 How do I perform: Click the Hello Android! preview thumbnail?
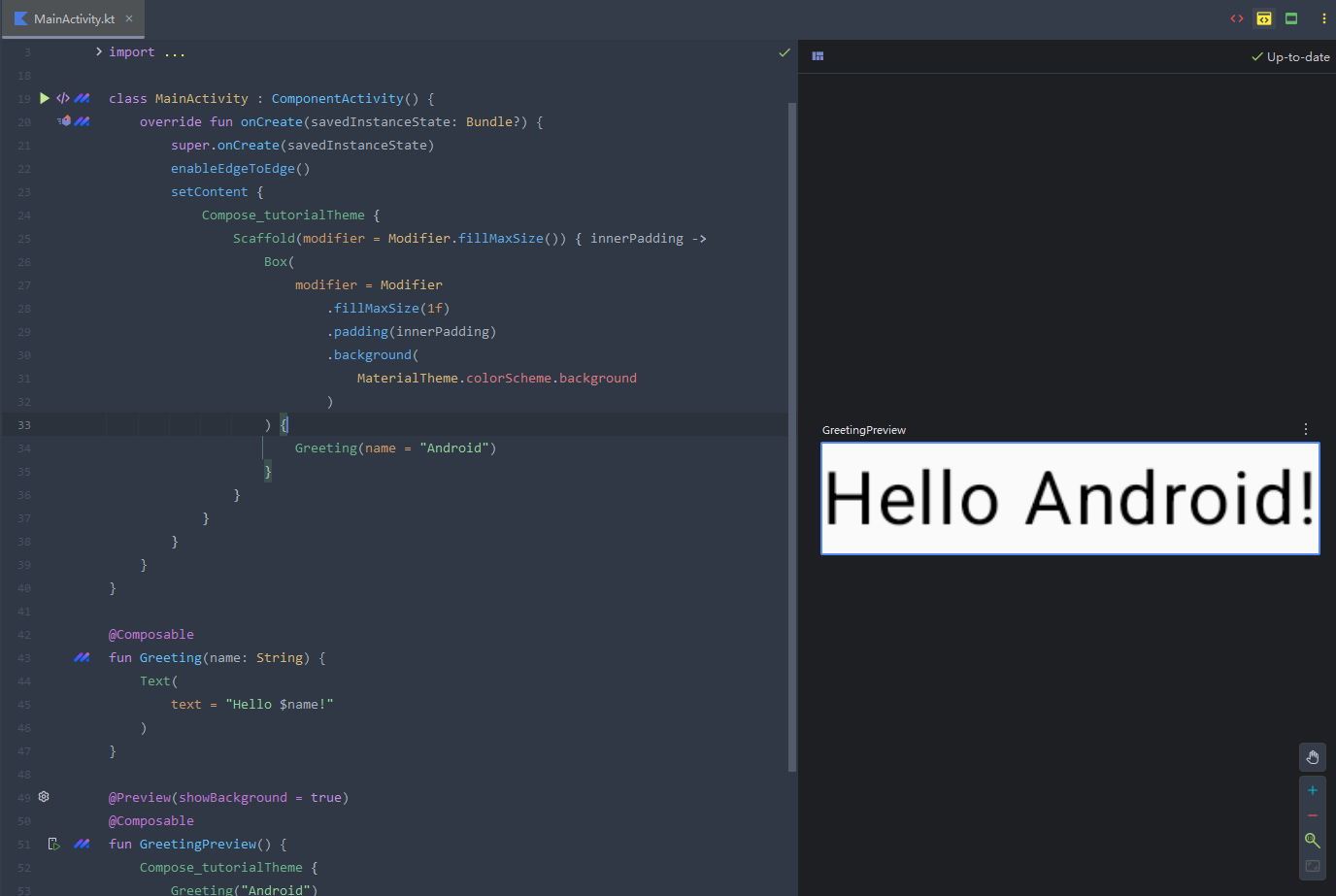1070,498
